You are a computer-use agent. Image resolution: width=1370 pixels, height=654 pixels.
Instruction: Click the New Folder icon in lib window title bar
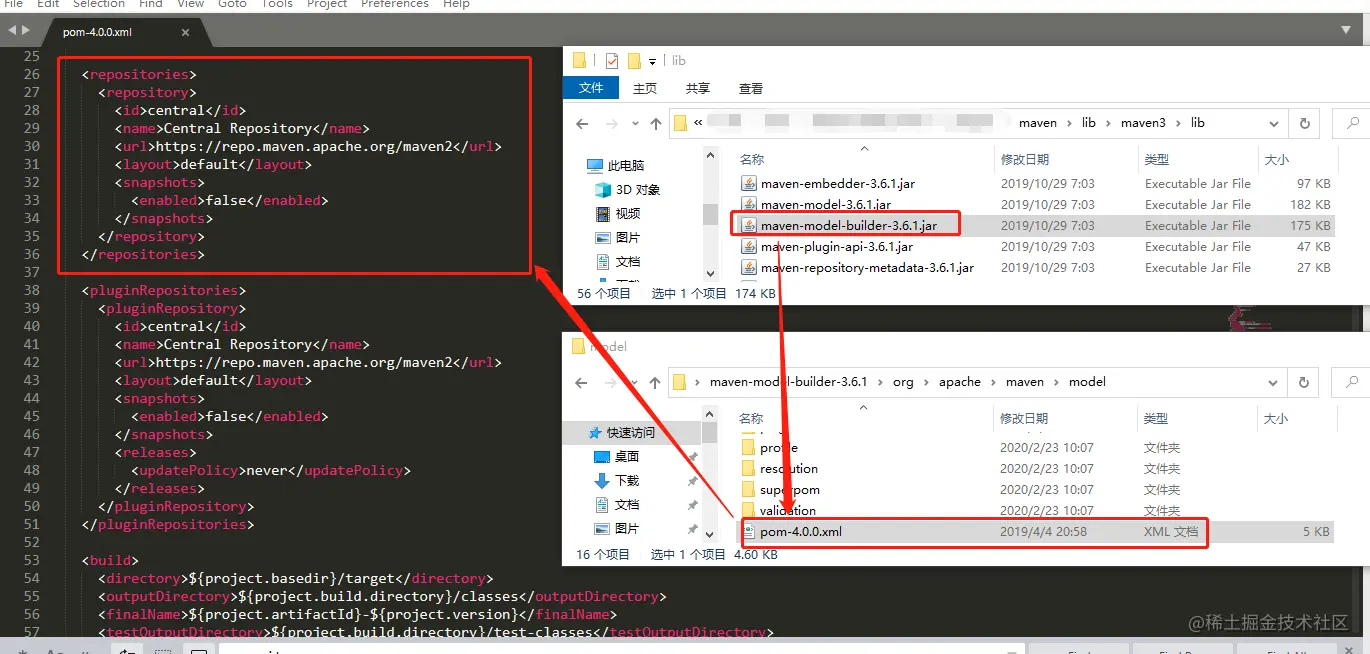pyautogui.click(x=634, y=60)
